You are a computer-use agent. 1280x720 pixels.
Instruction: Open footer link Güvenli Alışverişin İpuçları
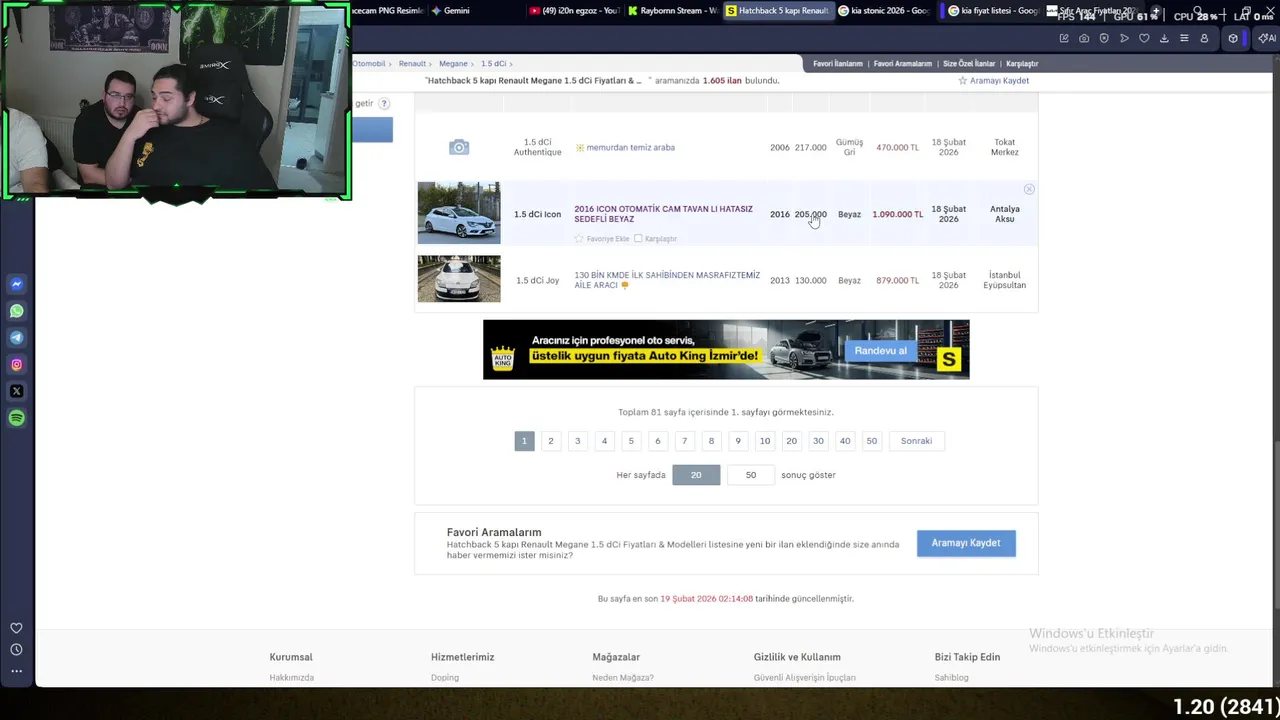coord(805,678)
